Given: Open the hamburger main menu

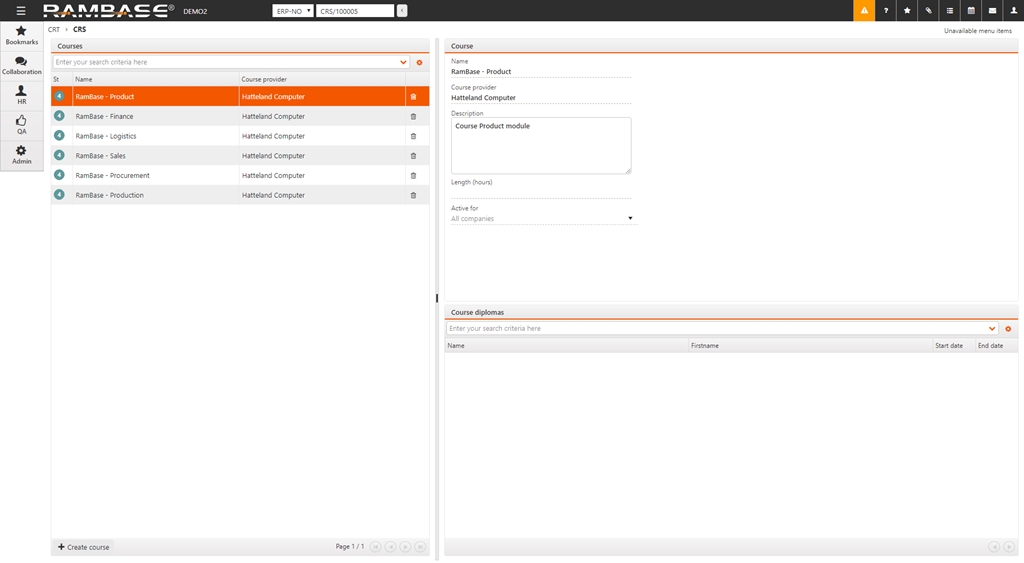Looking at the screenshot, I should [21, 11].
